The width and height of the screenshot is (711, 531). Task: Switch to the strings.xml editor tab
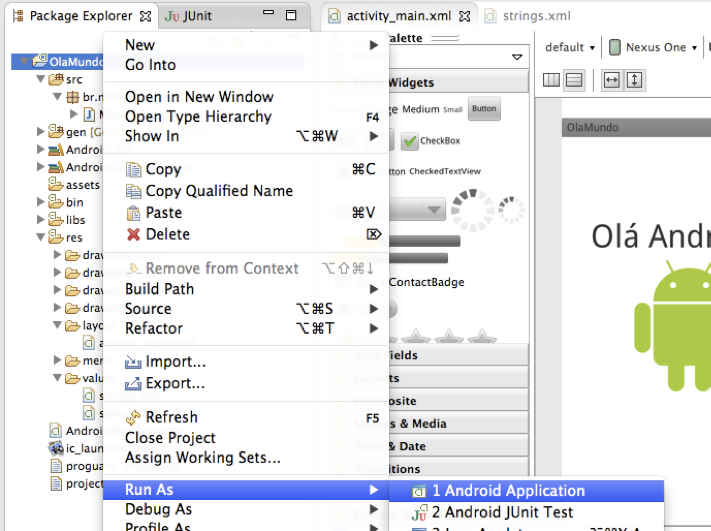528,16
